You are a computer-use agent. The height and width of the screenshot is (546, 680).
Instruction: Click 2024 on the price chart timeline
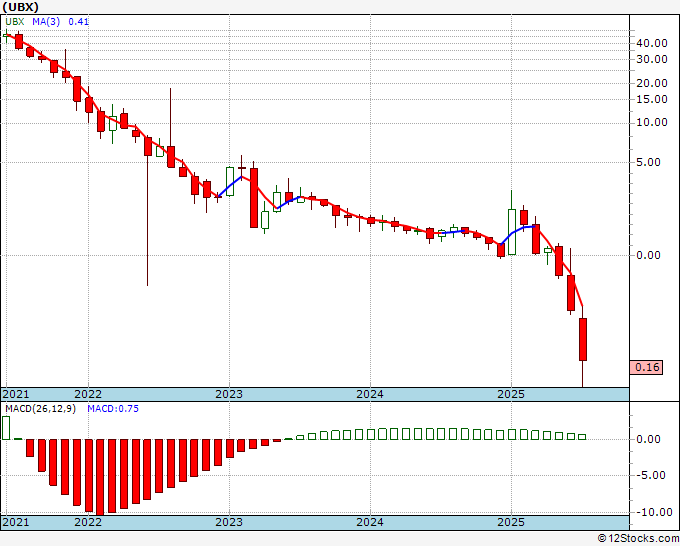coord(370,394)
